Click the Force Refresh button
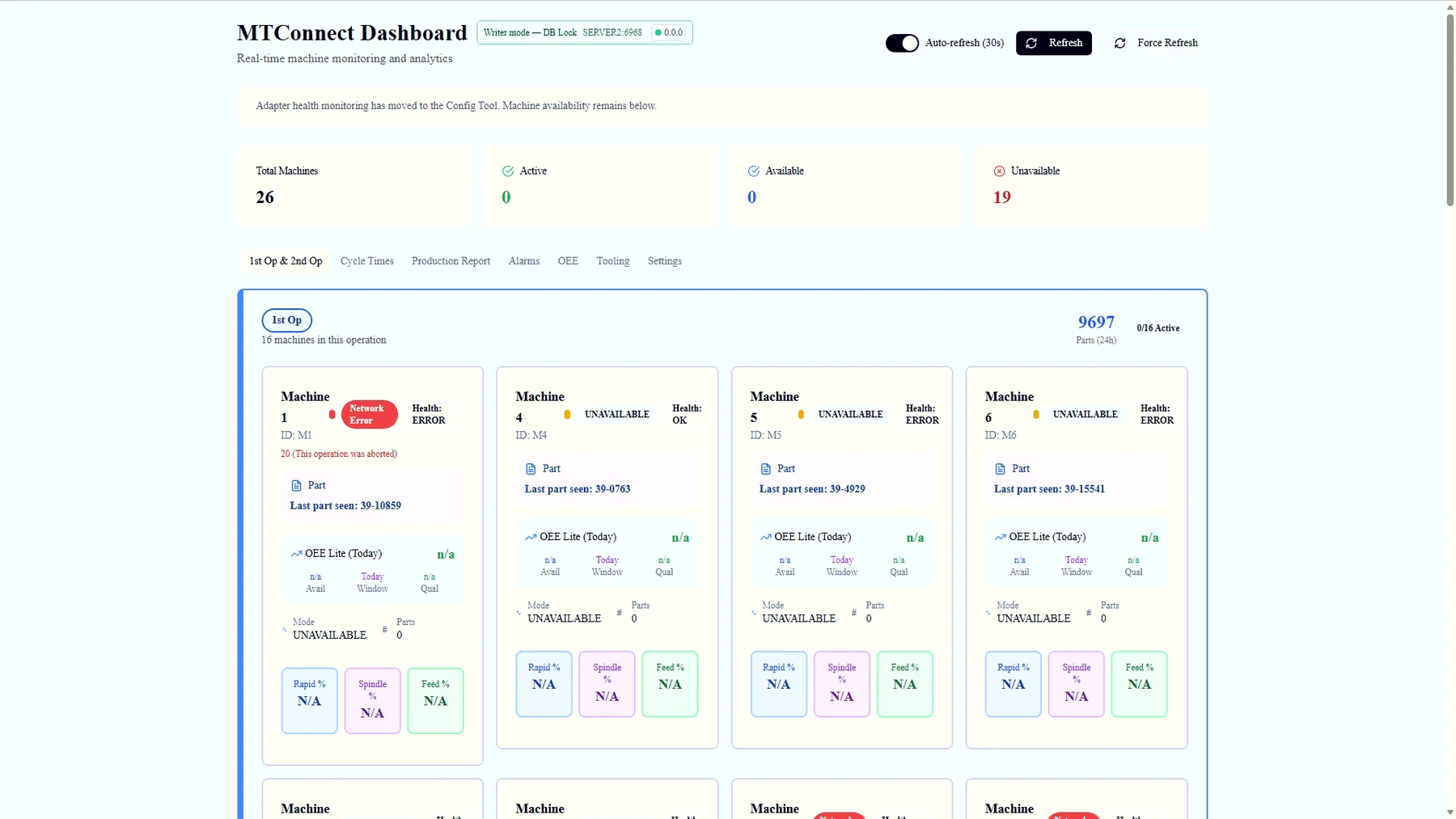1456x819 pixels. pyautogui.click(x=1156, y=43)
